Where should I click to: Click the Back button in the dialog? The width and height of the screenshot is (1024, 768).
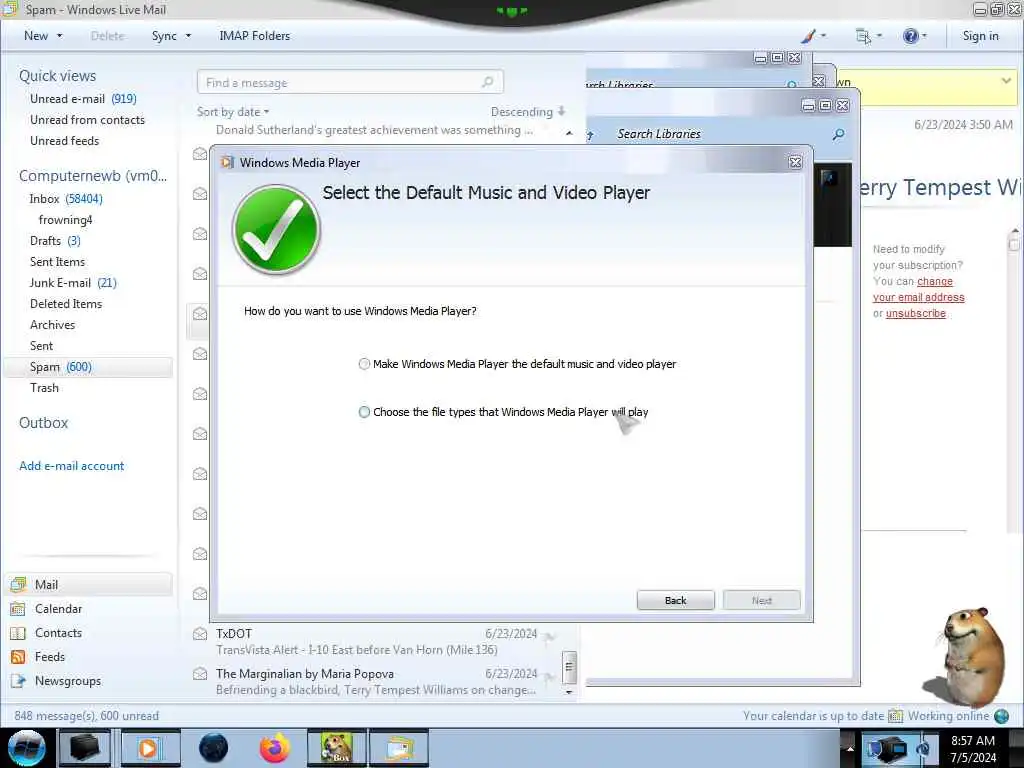[675, 600]
